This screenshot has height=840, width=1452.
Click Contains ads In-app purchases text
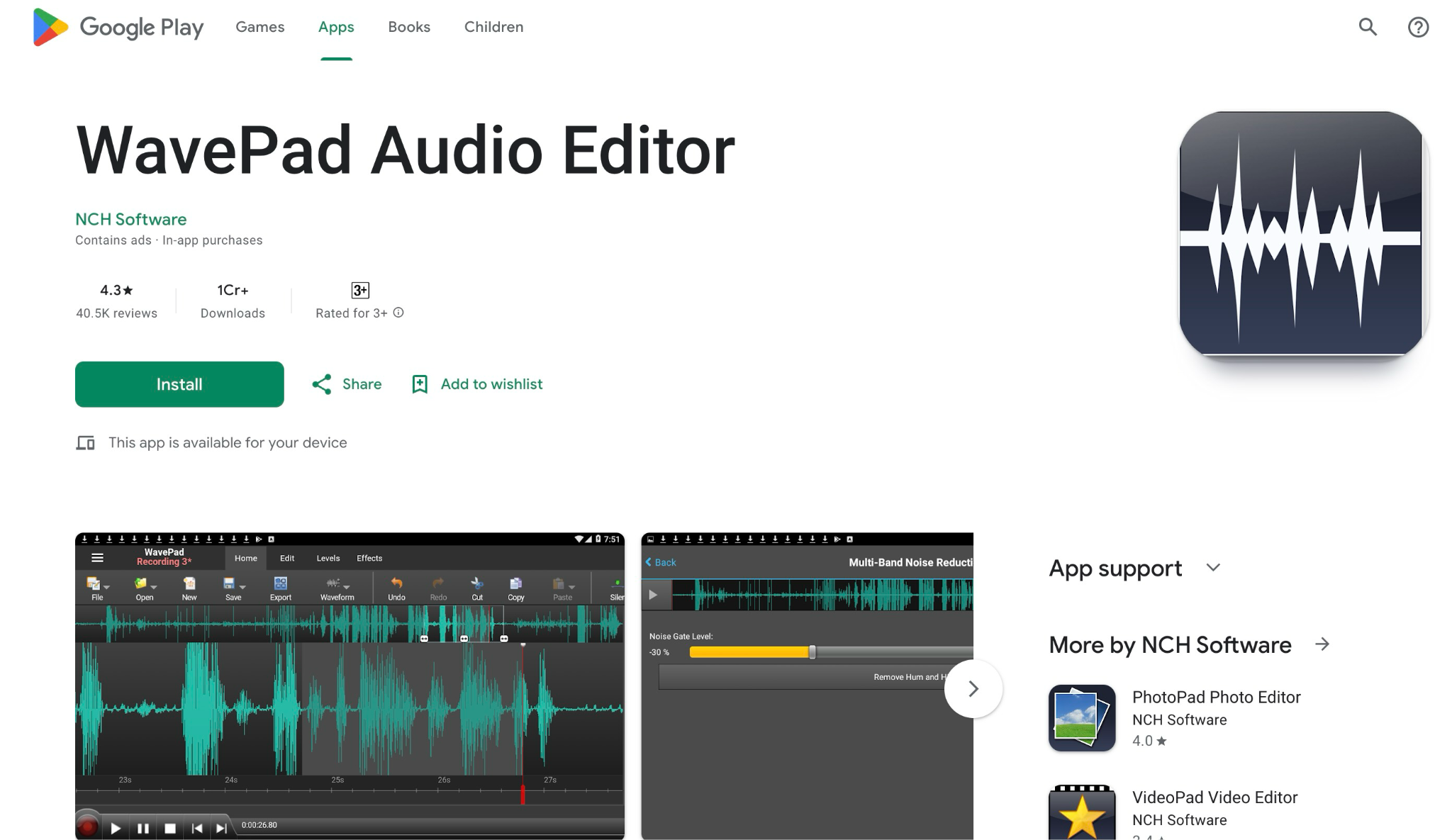pyautogui.click(x=169, y=240)
